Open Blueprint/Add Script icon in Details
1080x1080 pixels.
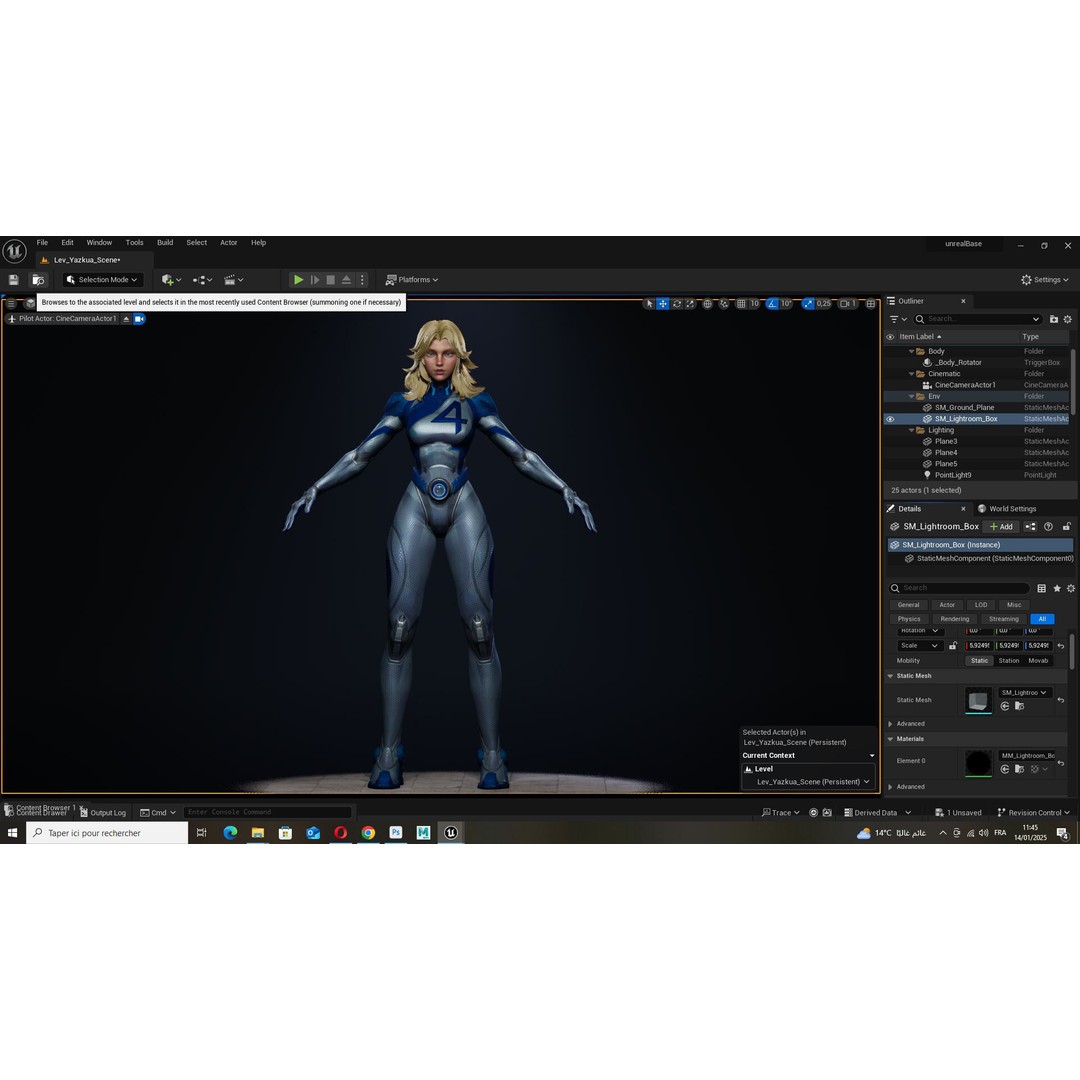click(1030, 527)
